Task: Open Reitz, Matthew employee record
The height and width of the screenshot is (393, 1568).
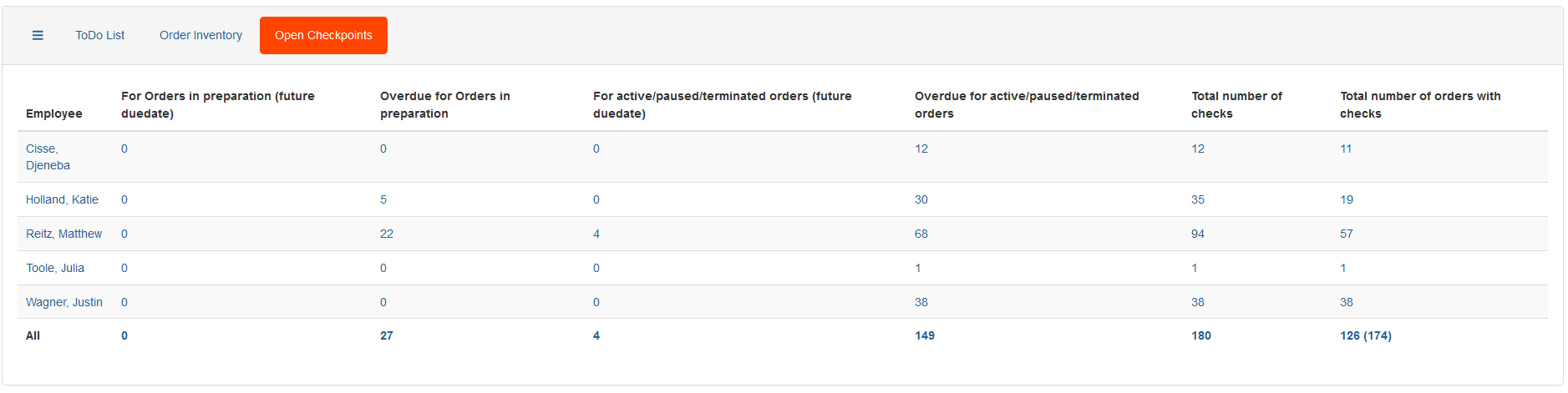Action: [x=63, y=234]
